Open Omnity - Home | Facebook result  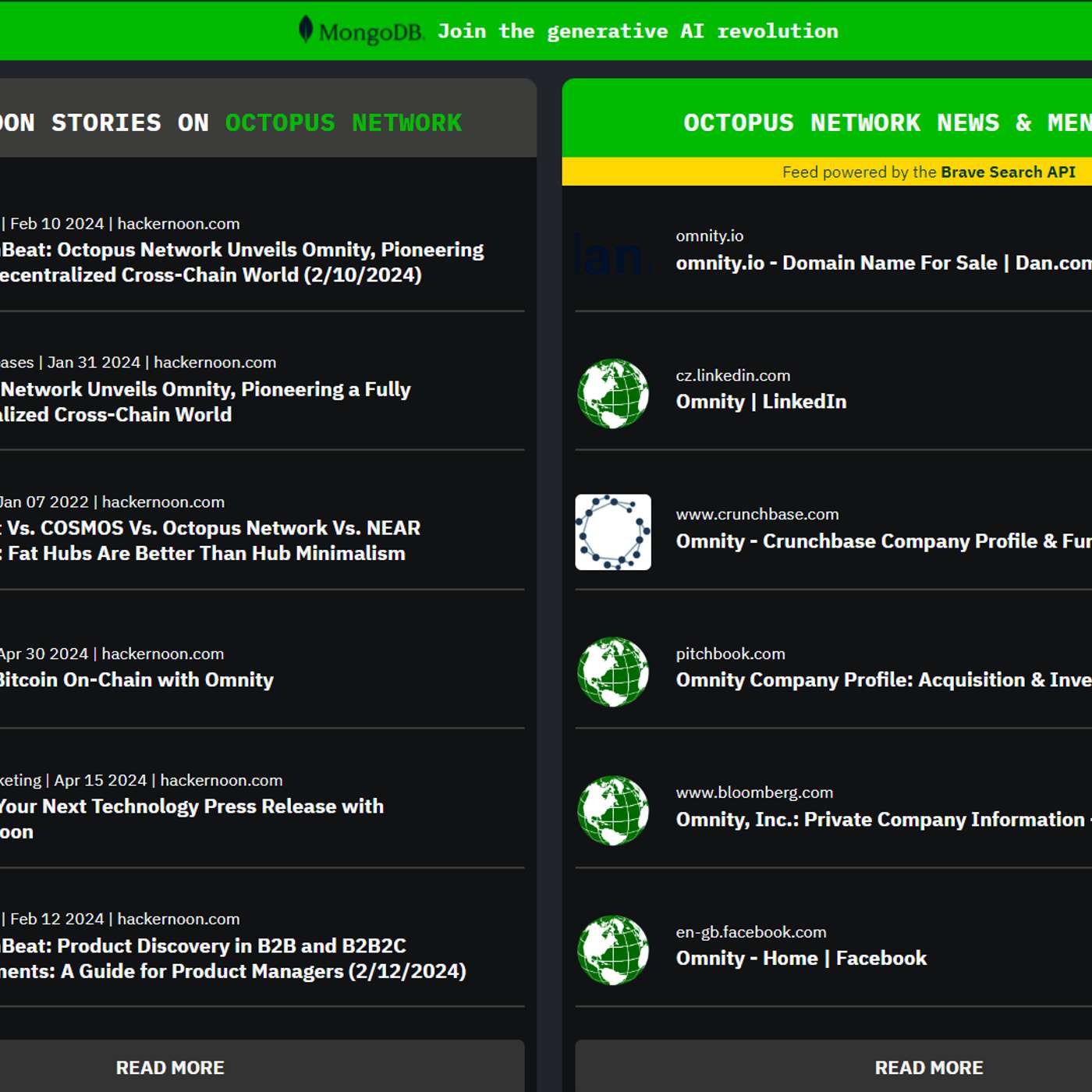800,959
